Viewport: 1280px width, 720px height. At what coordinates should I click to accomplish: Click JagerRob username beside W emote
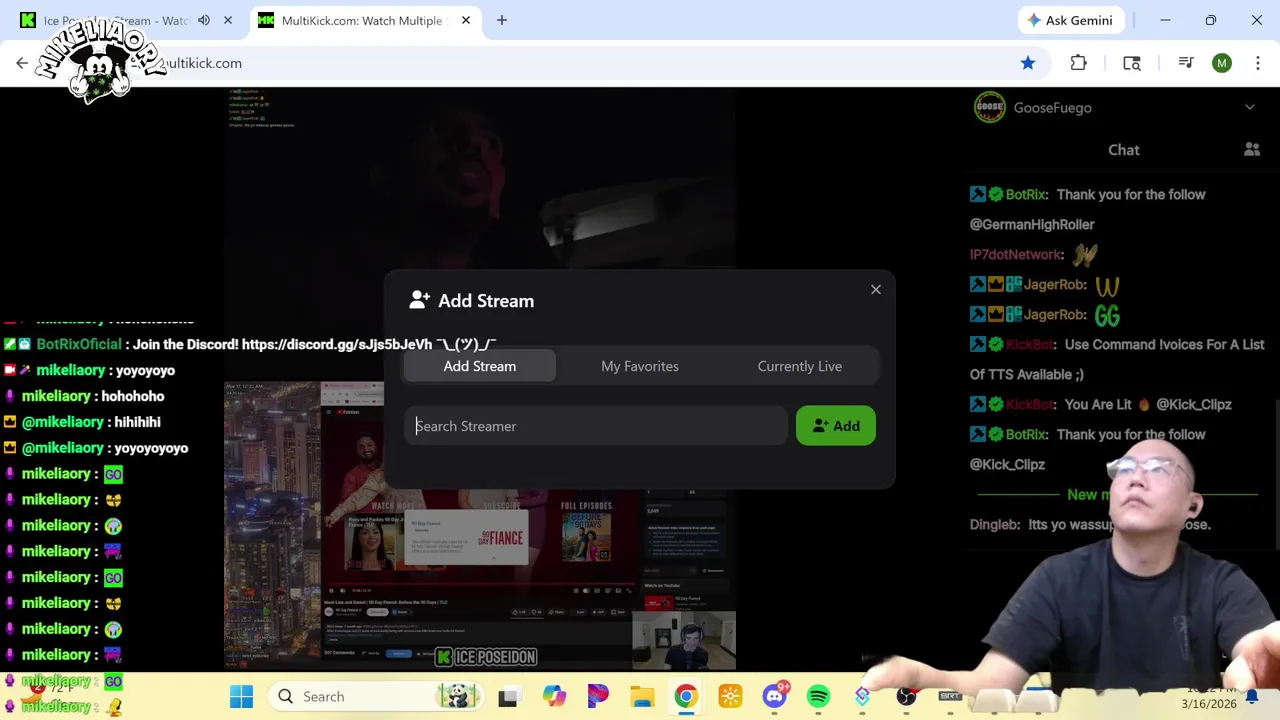1053,285
